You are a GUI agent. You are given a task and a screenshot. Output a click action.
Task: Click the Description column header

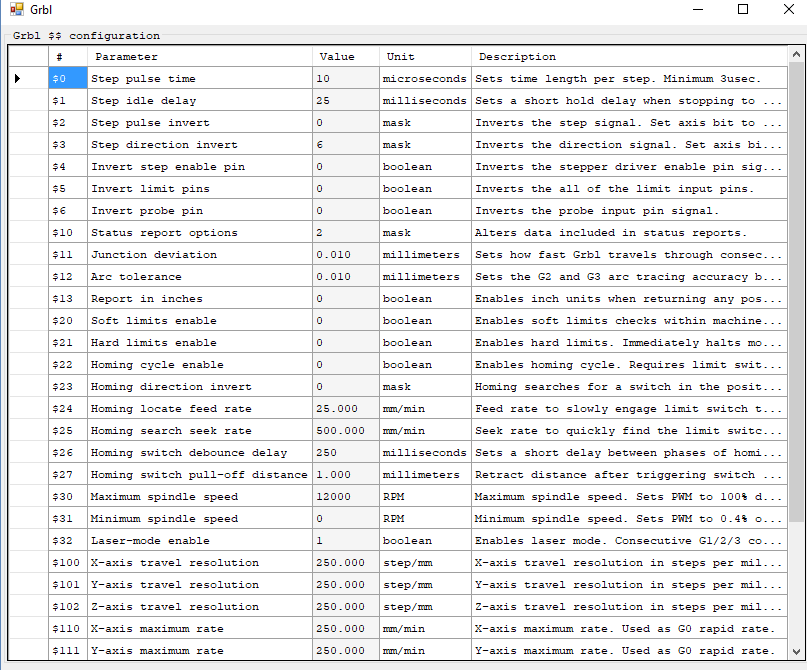(x=629, y=57)
